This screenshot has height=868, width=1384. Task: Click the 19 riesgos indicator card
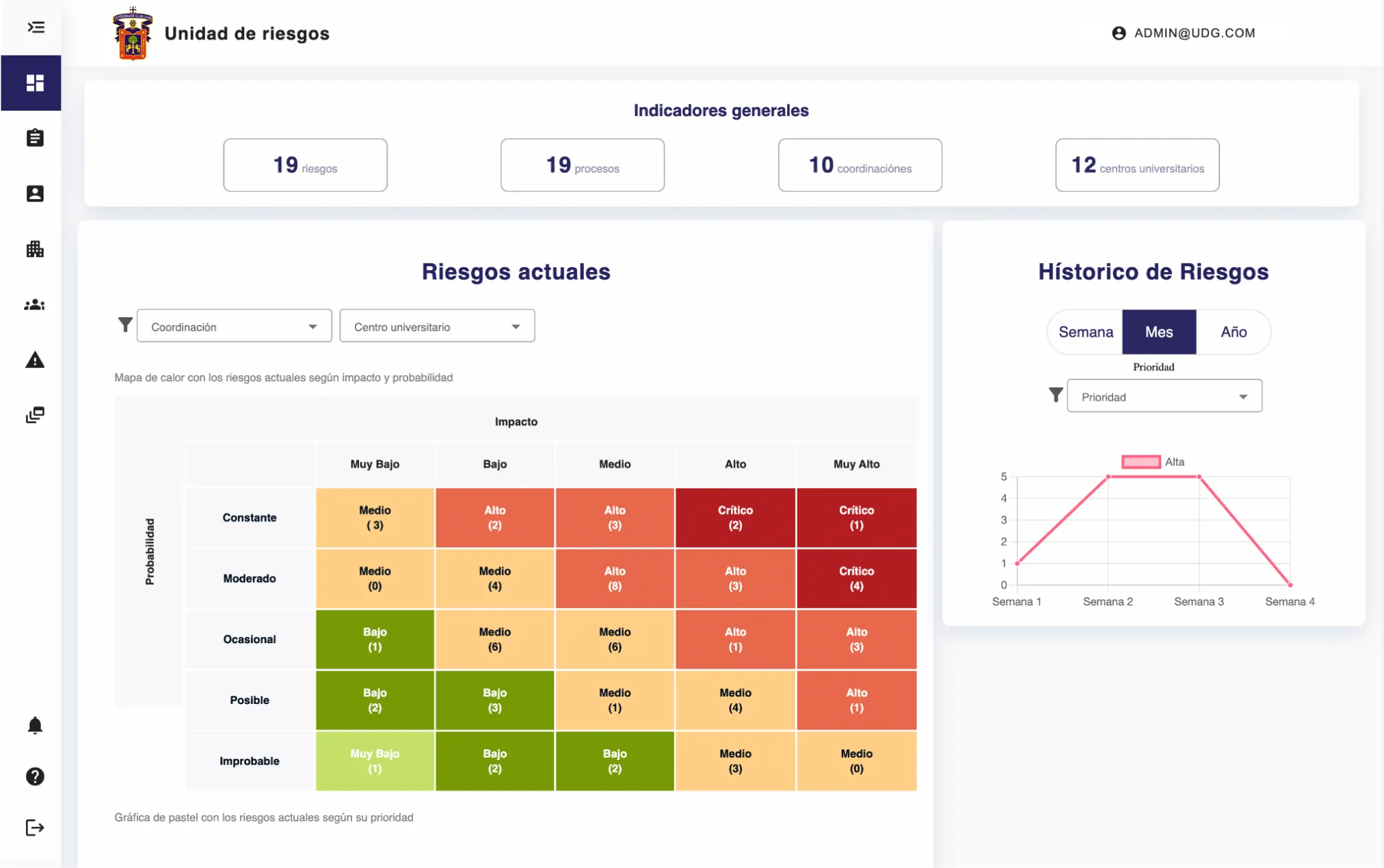(305, 165)
